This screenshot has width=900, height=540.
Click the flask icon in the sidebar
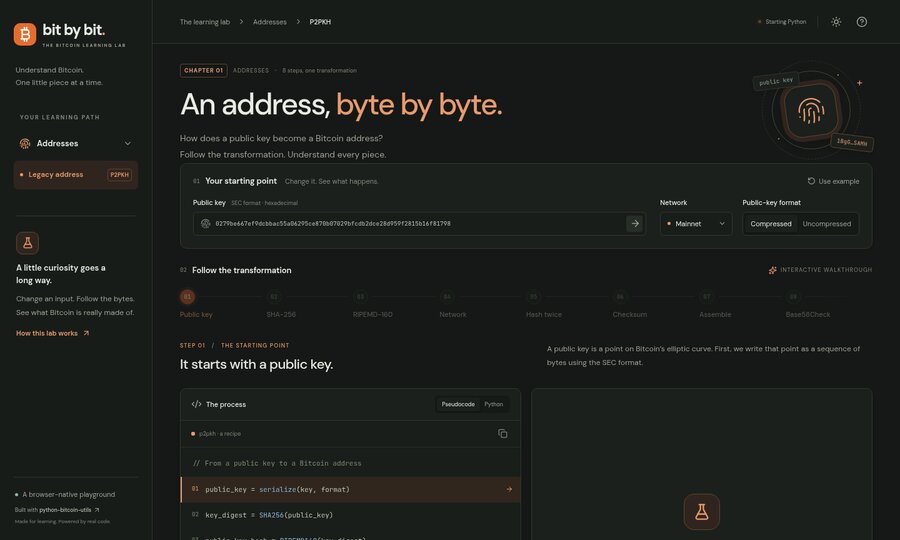tap(28, 243)
